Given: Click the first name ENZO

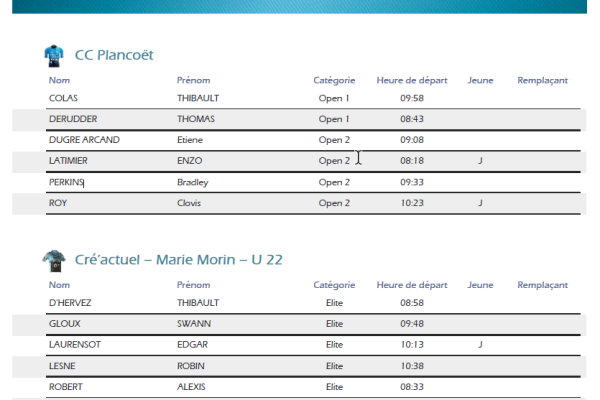Looking at the screenshot, I should [x=189, y=161].
